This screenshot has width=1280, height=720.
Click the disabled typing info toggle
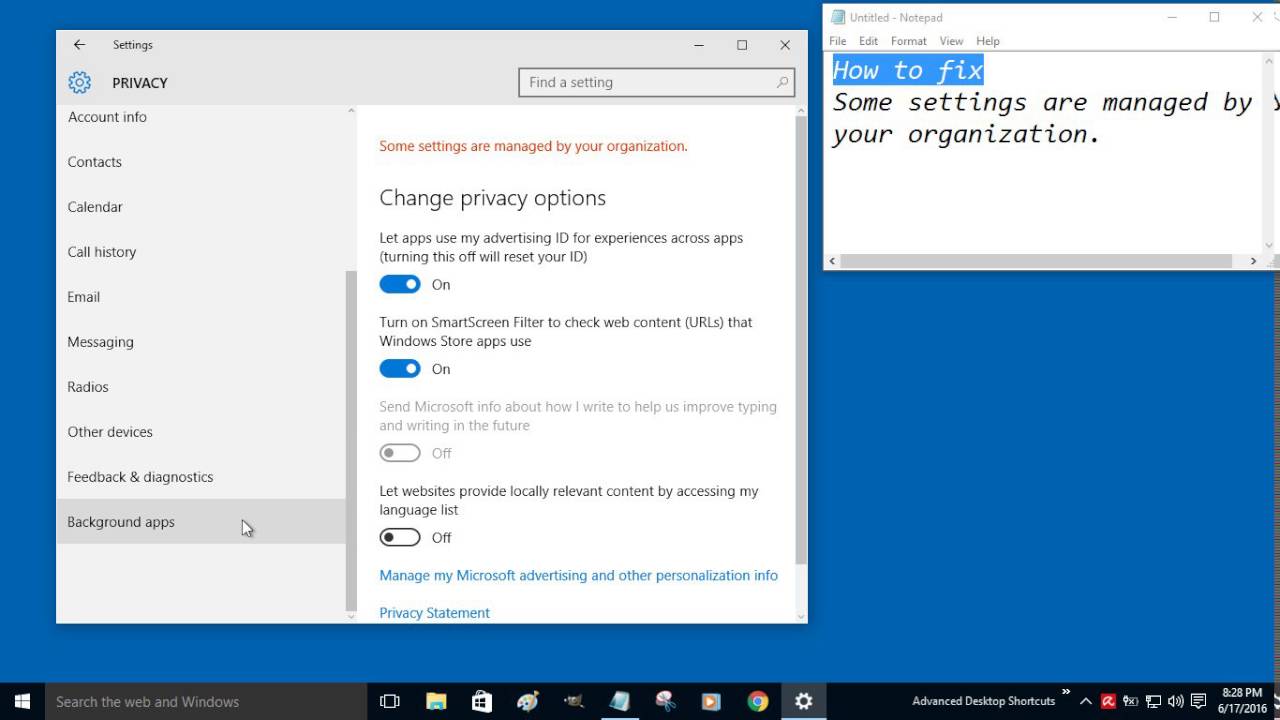tap(400, 453)
